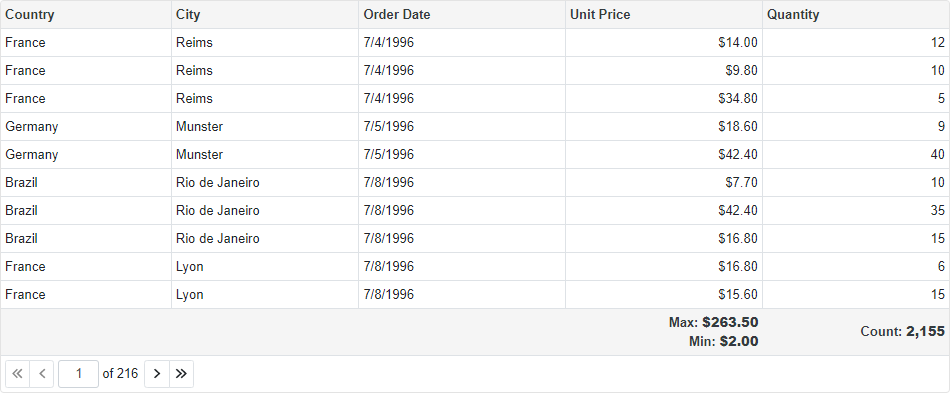Click the Lyon cell priced at $15.60

(265, 294)
